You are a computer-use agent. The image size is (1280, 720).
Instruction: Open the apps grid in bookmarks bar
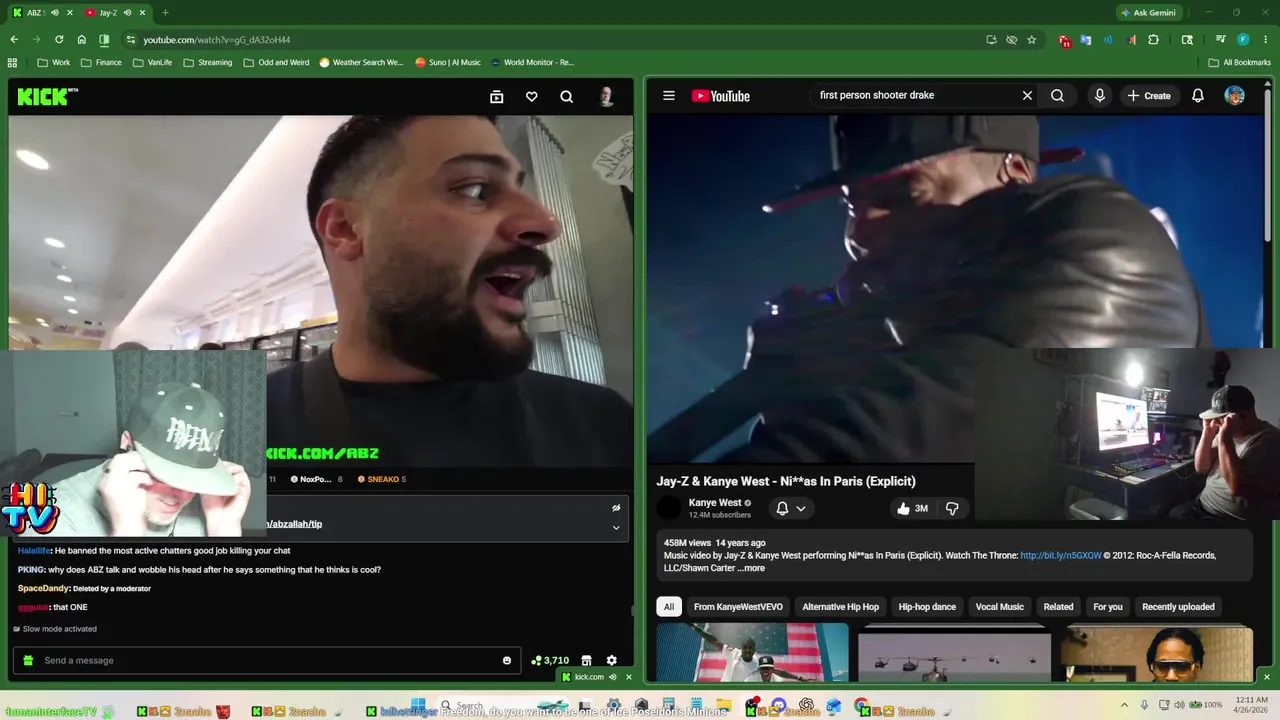[x=12, y=62]
